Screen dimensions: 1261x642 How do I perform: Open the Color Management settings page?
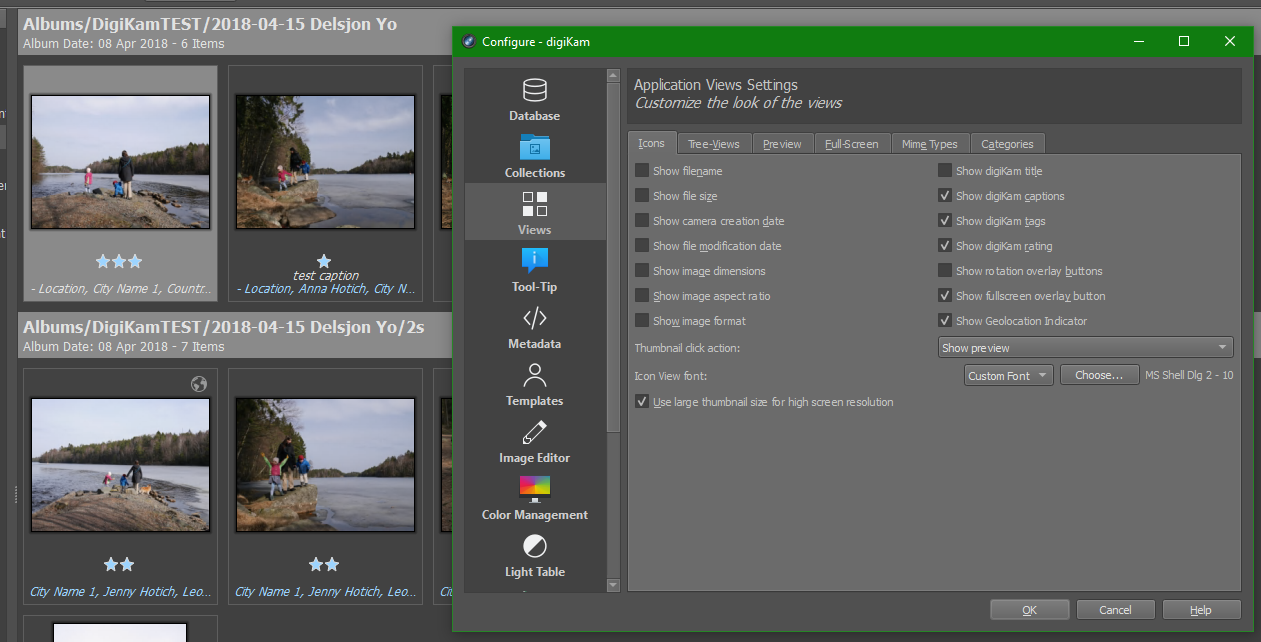(x=534, y=498)
